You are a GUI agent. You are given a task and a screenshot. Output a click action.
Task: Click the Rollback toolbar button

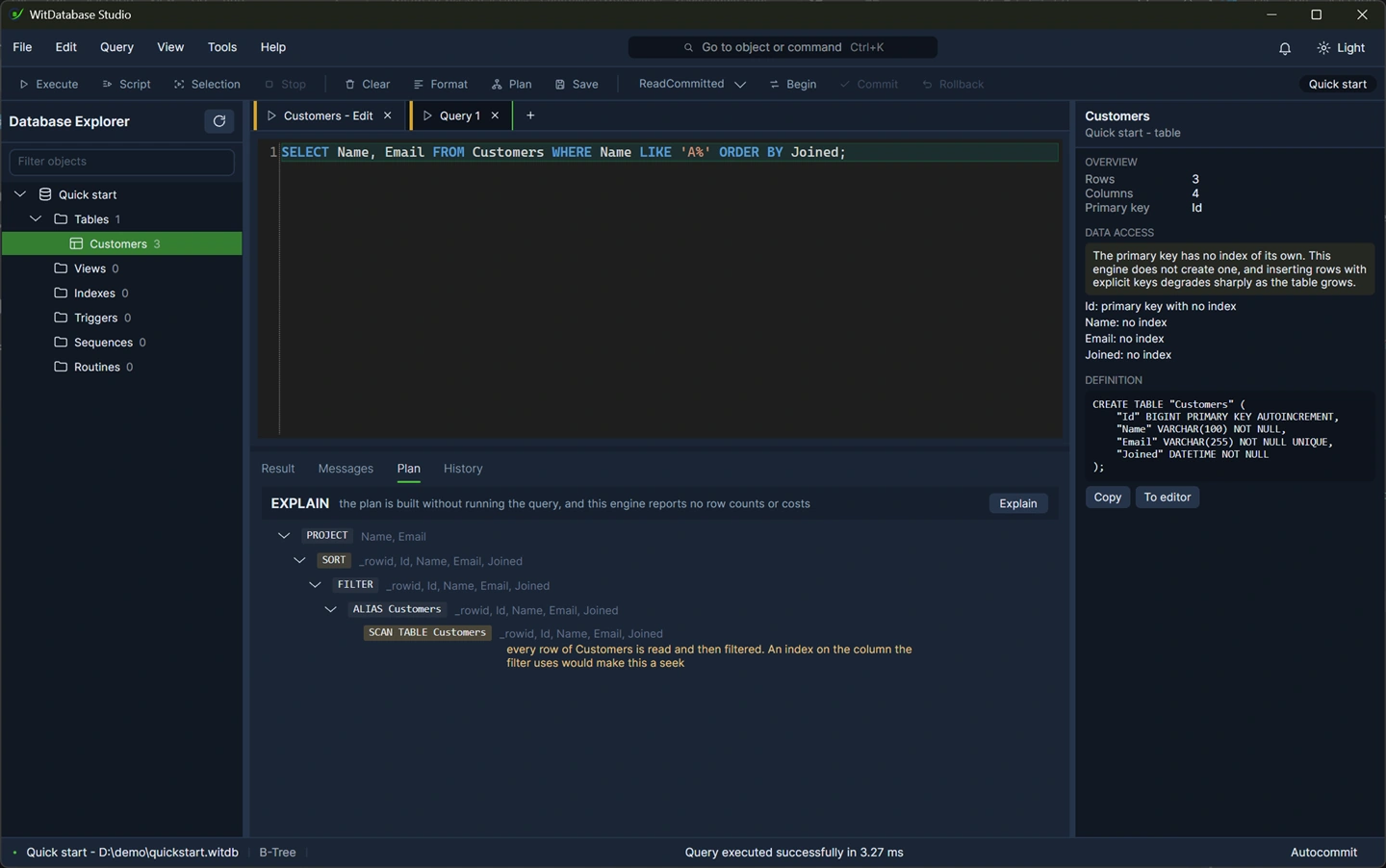(x=953, y=84)
